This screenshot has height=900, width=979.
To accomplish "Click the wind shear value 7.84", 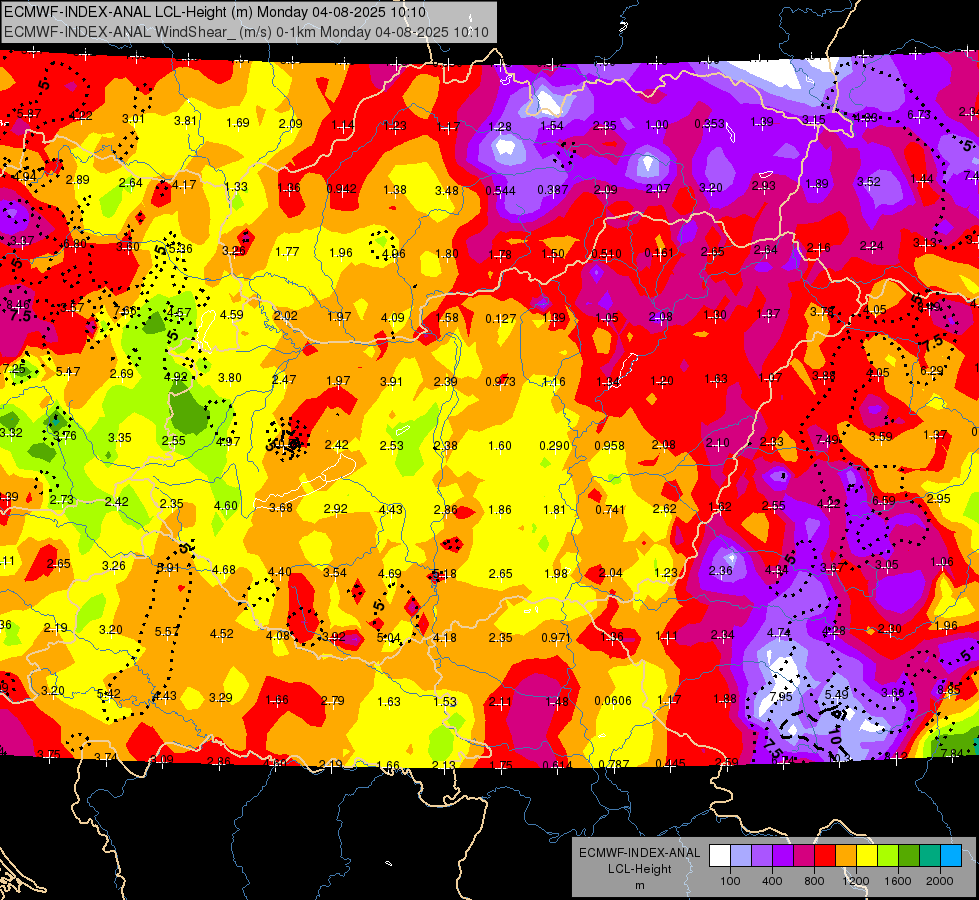I will [x=953, y=753].
